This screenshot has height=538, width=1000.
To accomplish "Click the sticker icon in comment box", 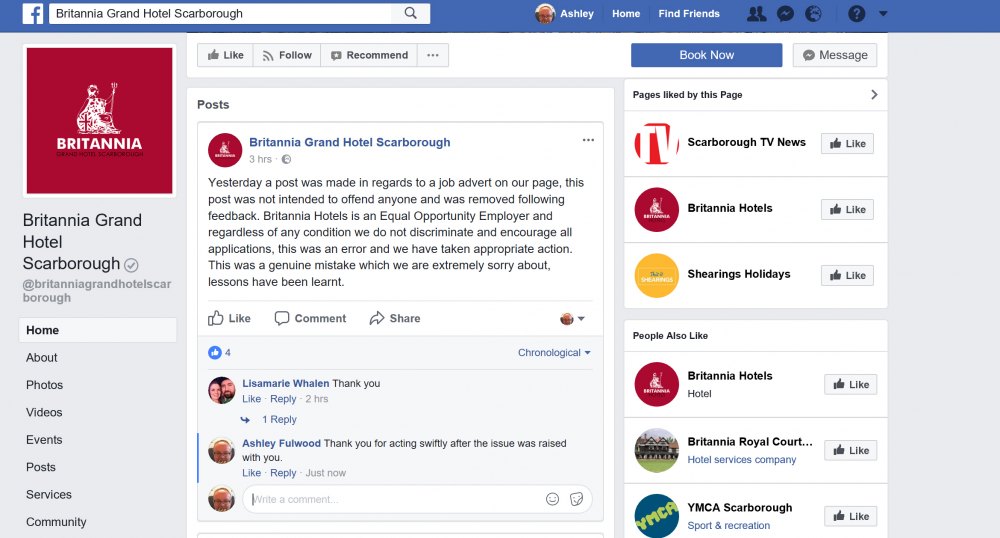I will pyautogui.click(x=577, y=499).
